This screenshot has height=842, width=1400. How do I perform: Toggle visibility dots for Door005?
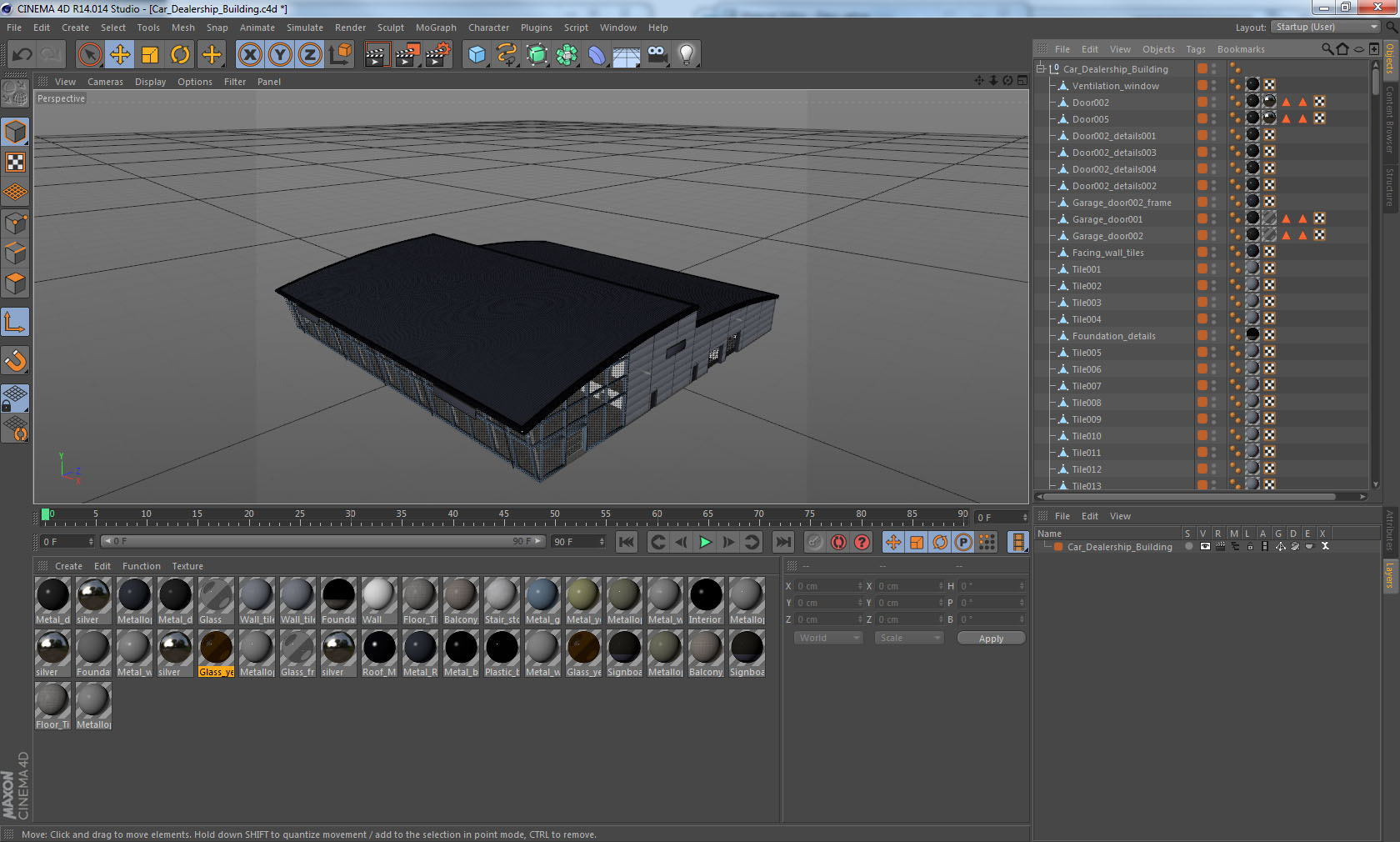[x=1213, y=118]
